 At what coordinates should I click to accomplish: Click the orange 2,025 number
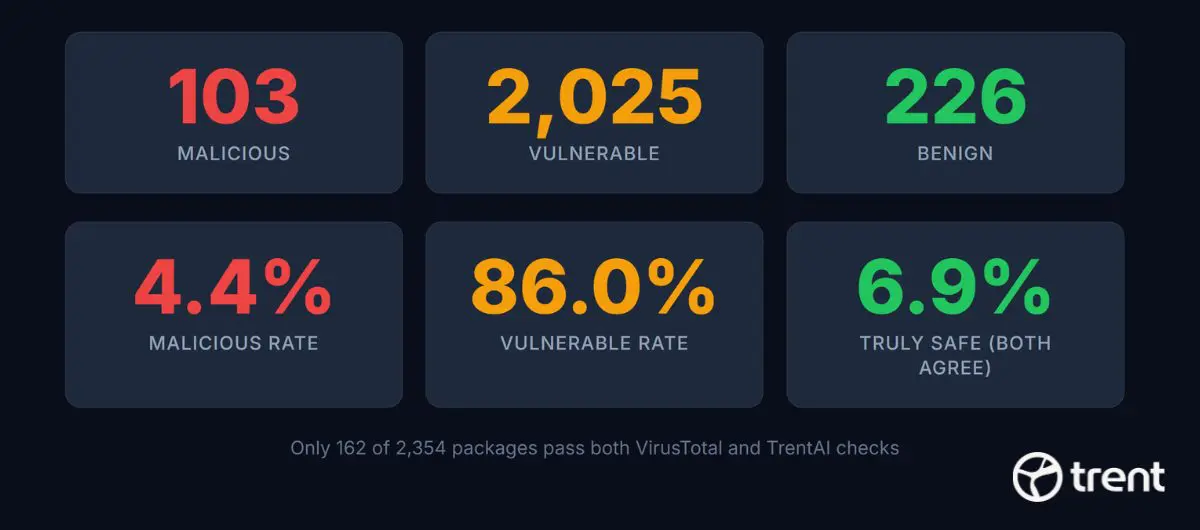coord(594,99)
